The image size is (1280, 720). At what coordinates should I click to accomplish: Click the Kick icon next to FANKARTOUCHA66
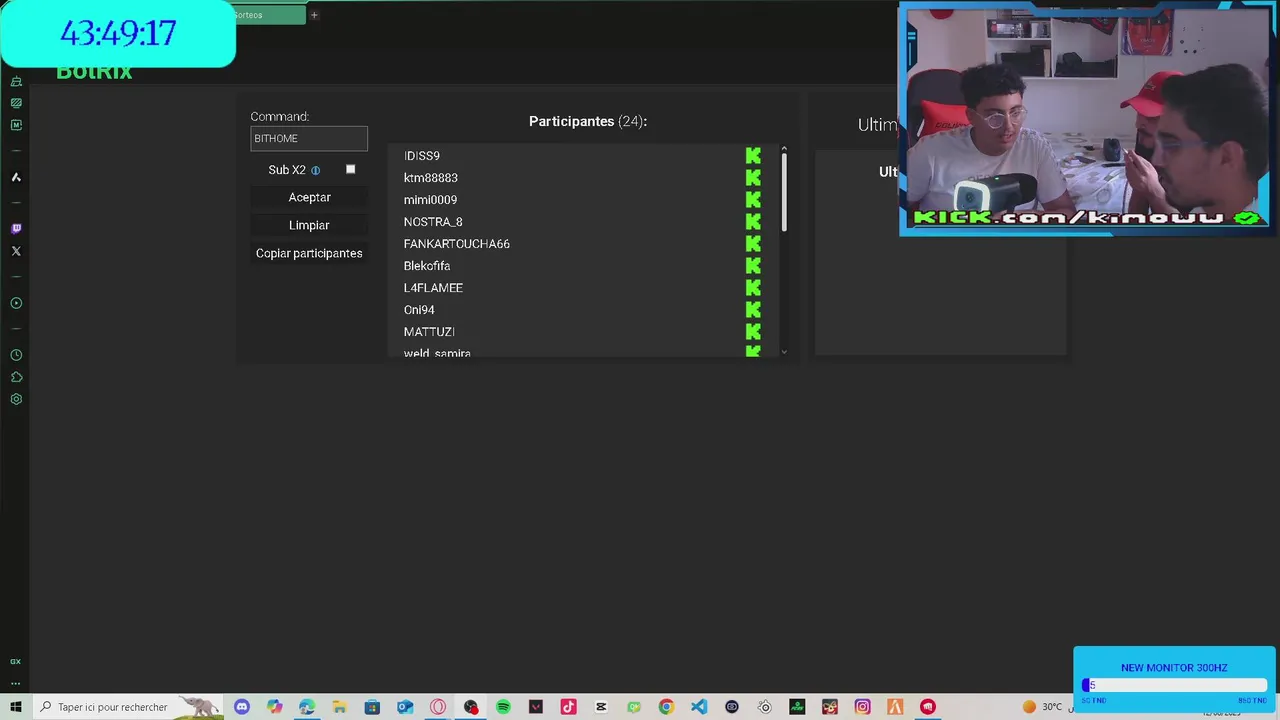(753, 244)
